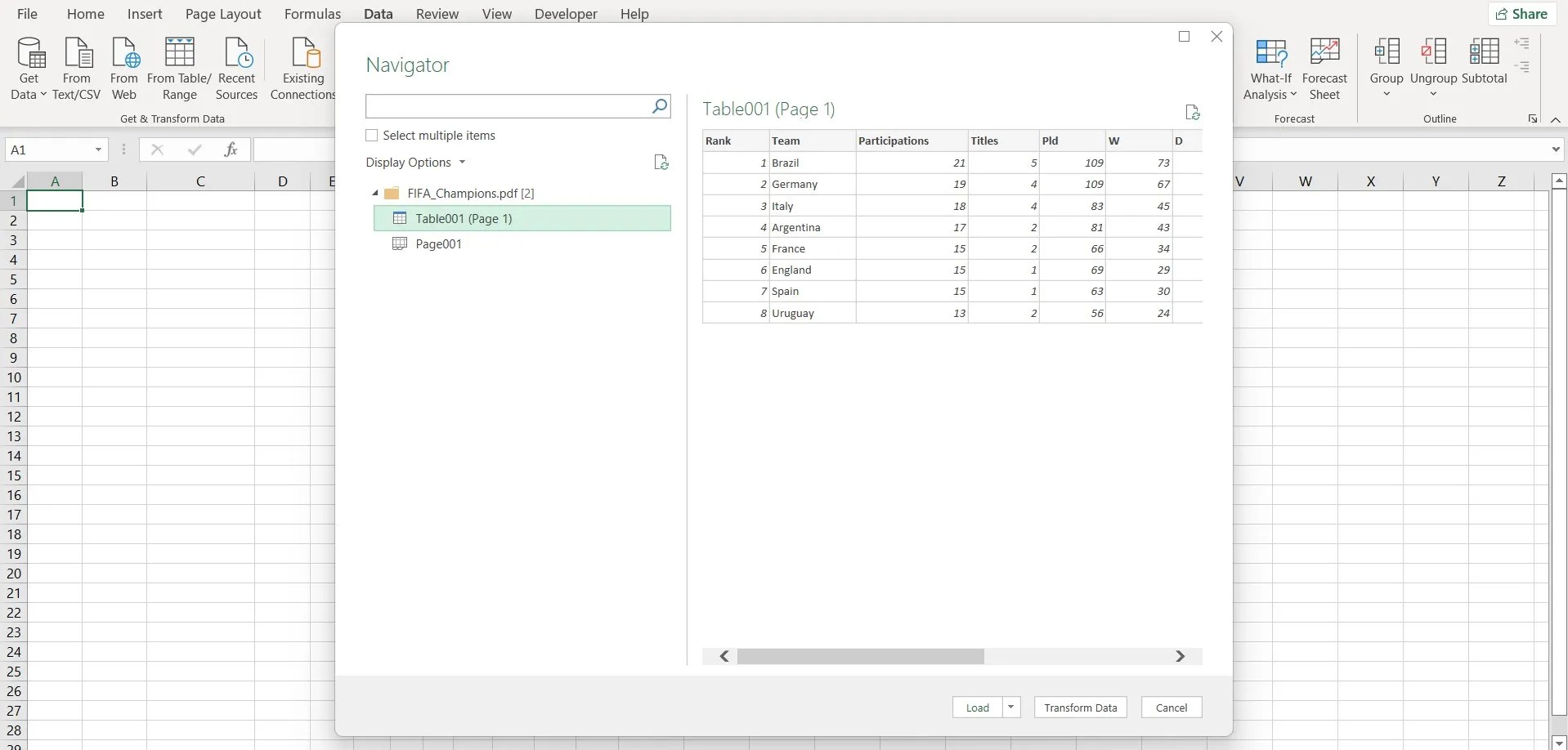
Task: Collapse the FIFA_Champions.pdf folder node
Action: 375,194
